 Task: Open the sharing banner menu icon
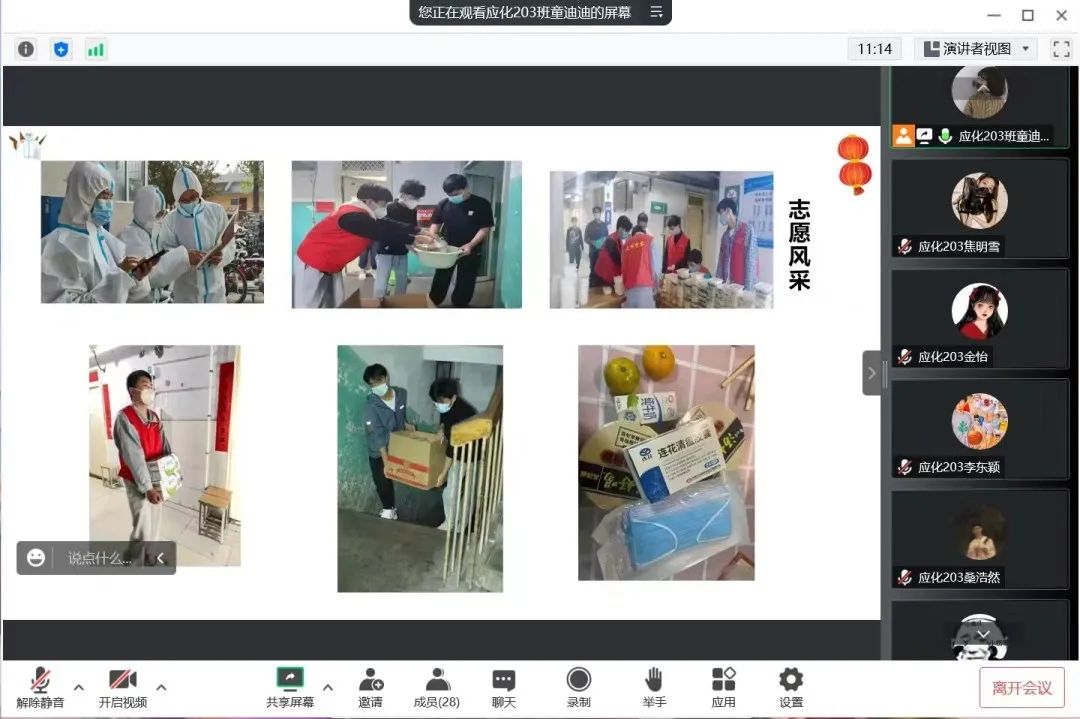point(656,12)
